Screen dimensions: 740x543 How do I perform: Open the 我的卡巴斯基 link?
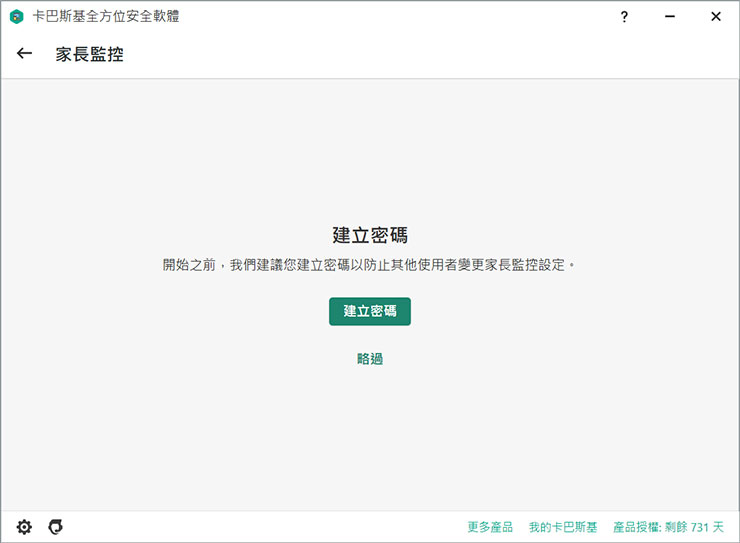(563, 527)
